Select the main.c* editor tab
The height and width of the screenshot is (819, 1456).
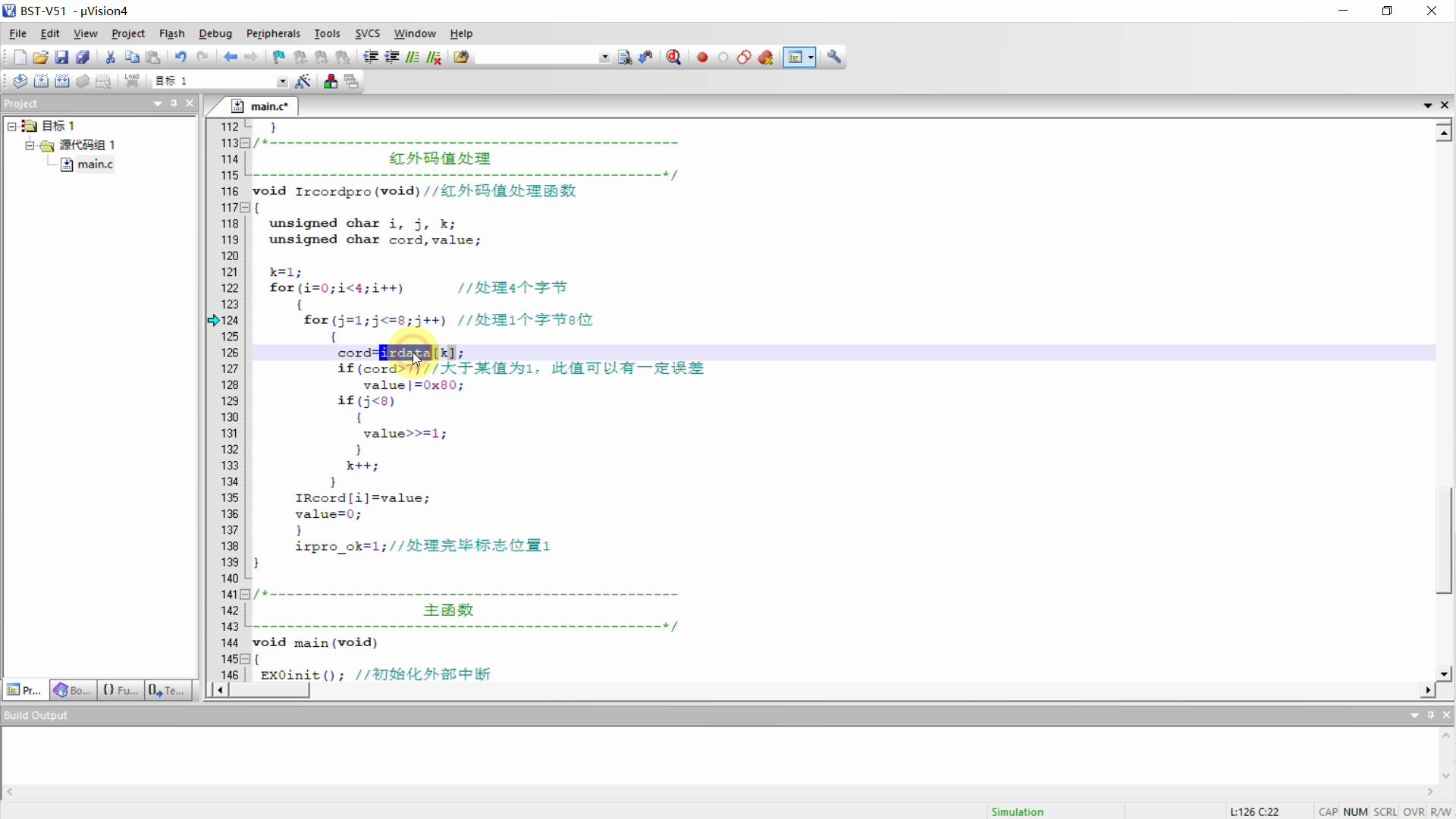[261, 107]
